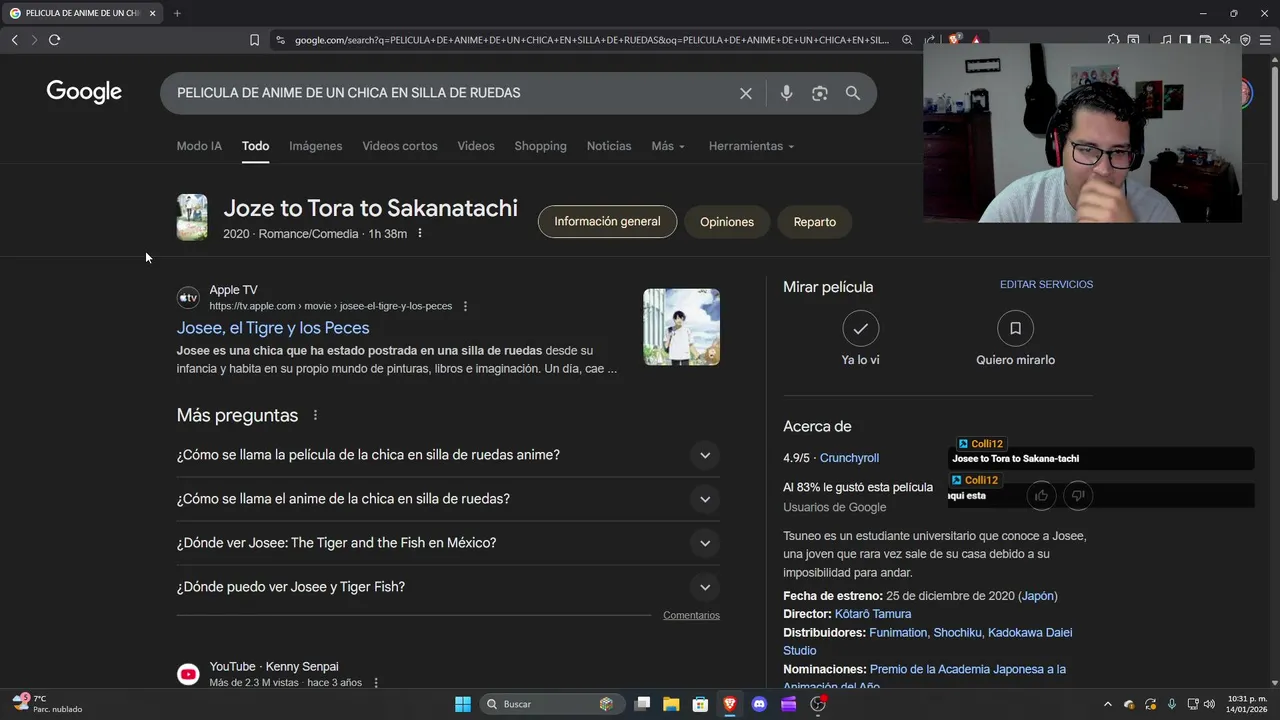The width and height of the screenshot is (1280, 720).
Task: Reload the page with the refresh icon
Action: click(x=54, y=40)
